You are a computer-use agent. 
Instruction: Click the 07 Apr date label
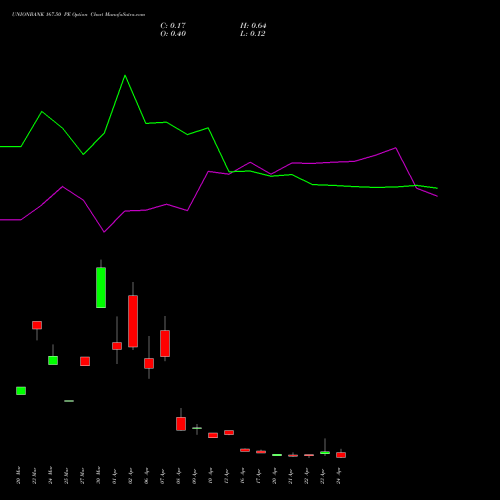tap(162, 475)
